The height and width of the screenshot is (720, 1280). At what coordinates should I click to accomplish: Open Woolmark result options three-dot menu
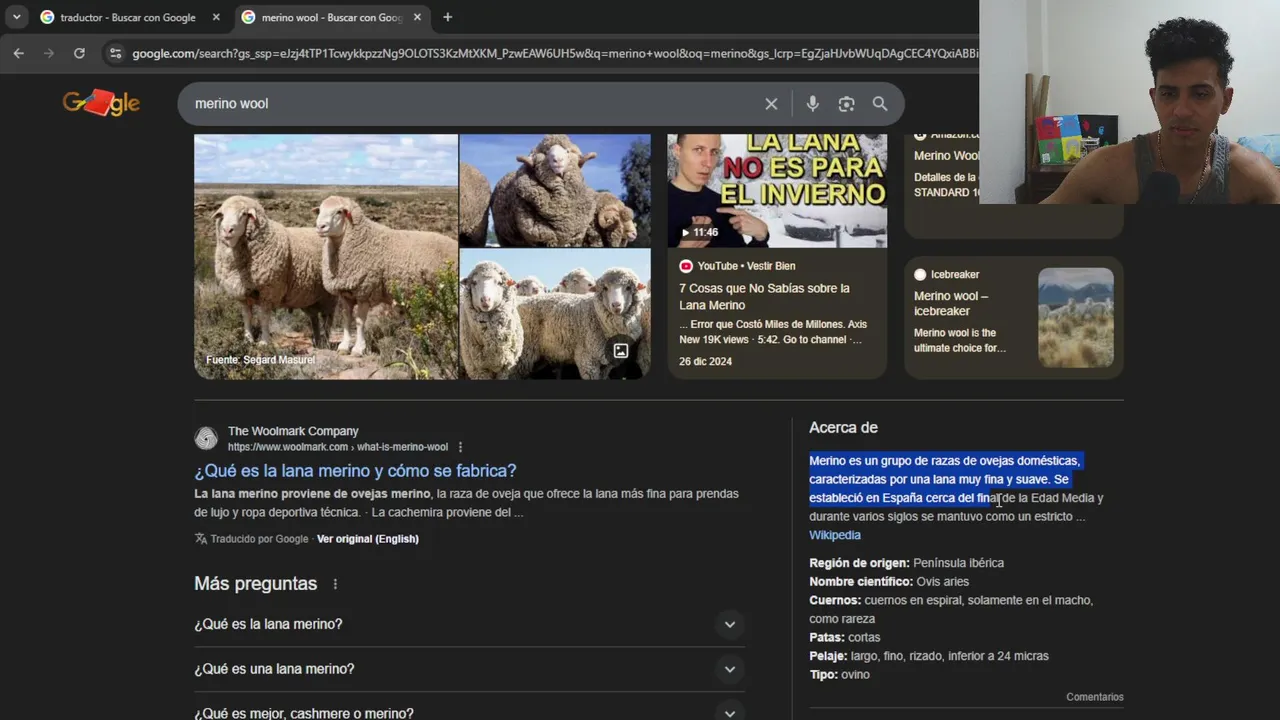tap(460, 447)
